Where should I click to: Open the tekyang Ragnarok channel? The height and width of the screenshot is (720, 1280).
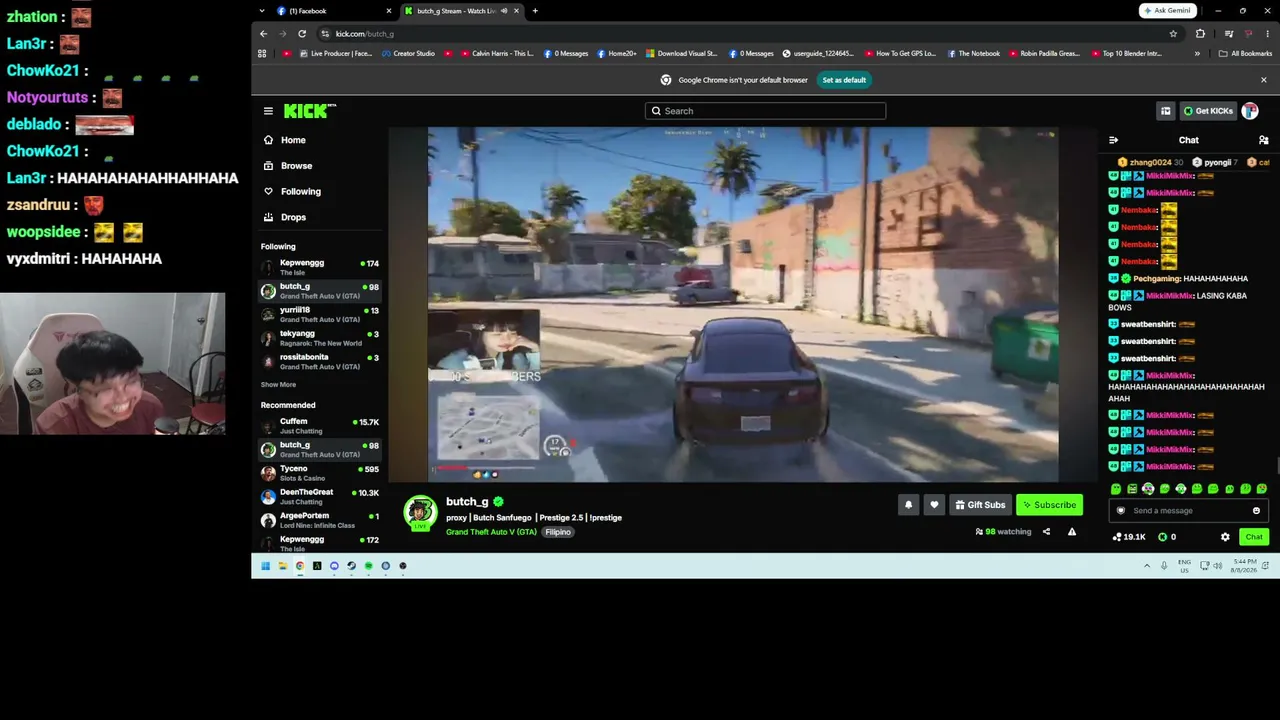click(x=320, y=338)
